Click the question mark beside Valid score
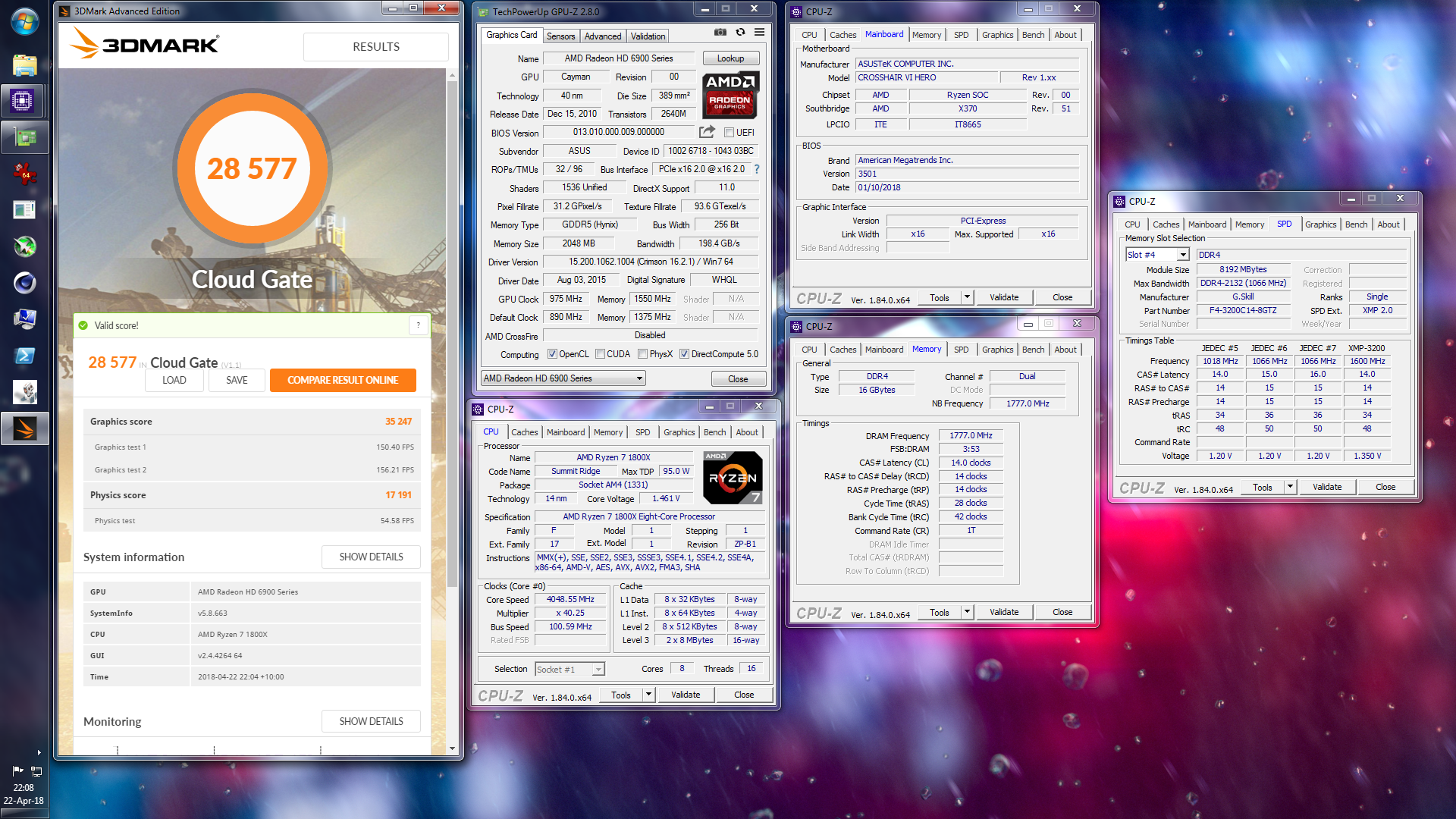The image size is (1456, 819). 418,325
